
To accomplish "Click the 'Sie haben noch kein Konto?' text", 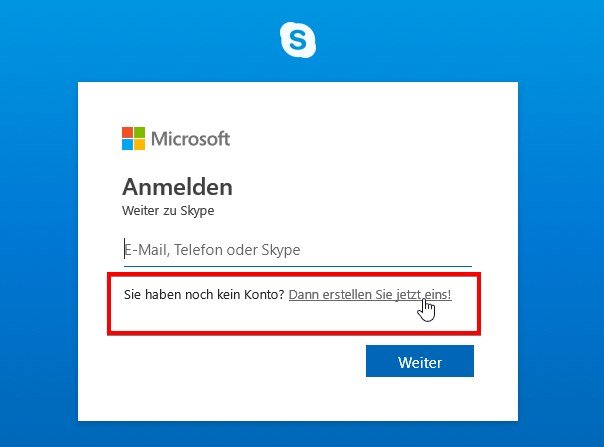I will (204, 294).
